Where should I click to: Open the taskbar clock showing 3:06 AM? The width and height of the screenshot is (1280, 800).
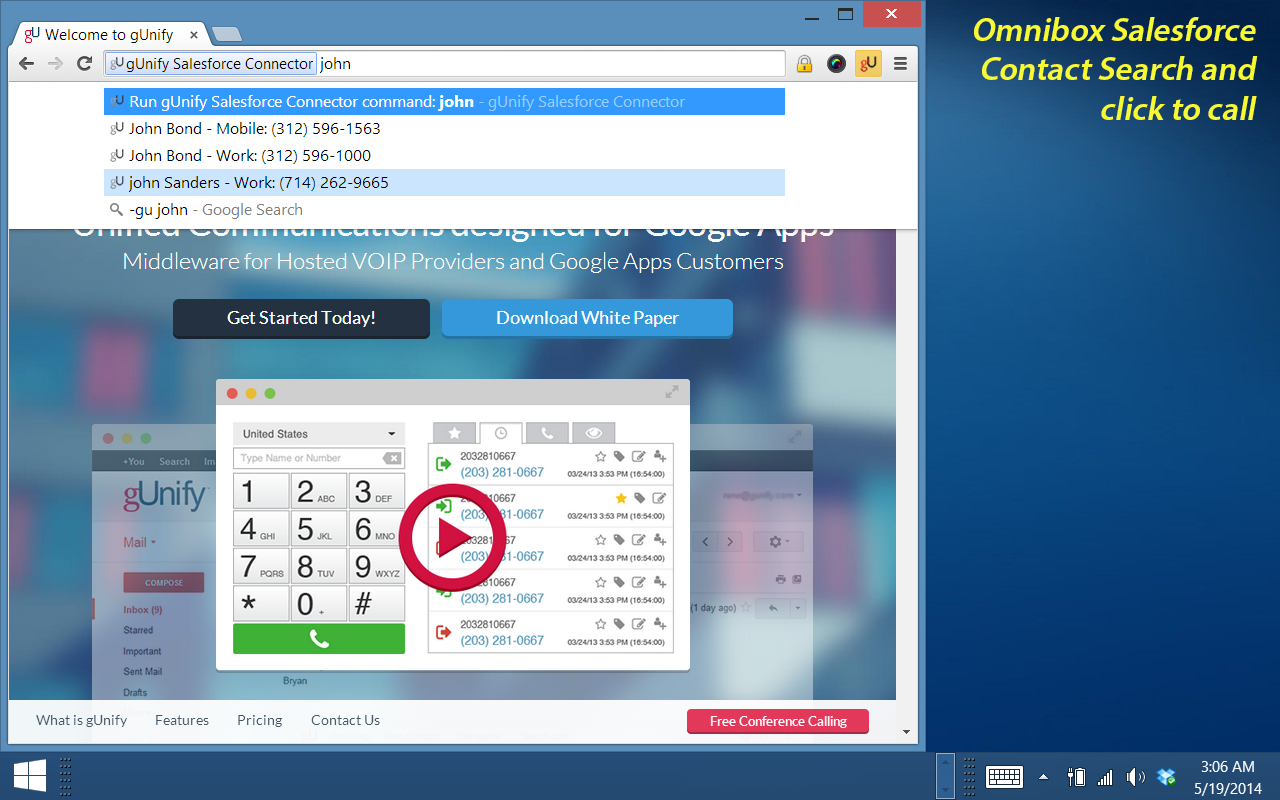[x=1226, y=777]
